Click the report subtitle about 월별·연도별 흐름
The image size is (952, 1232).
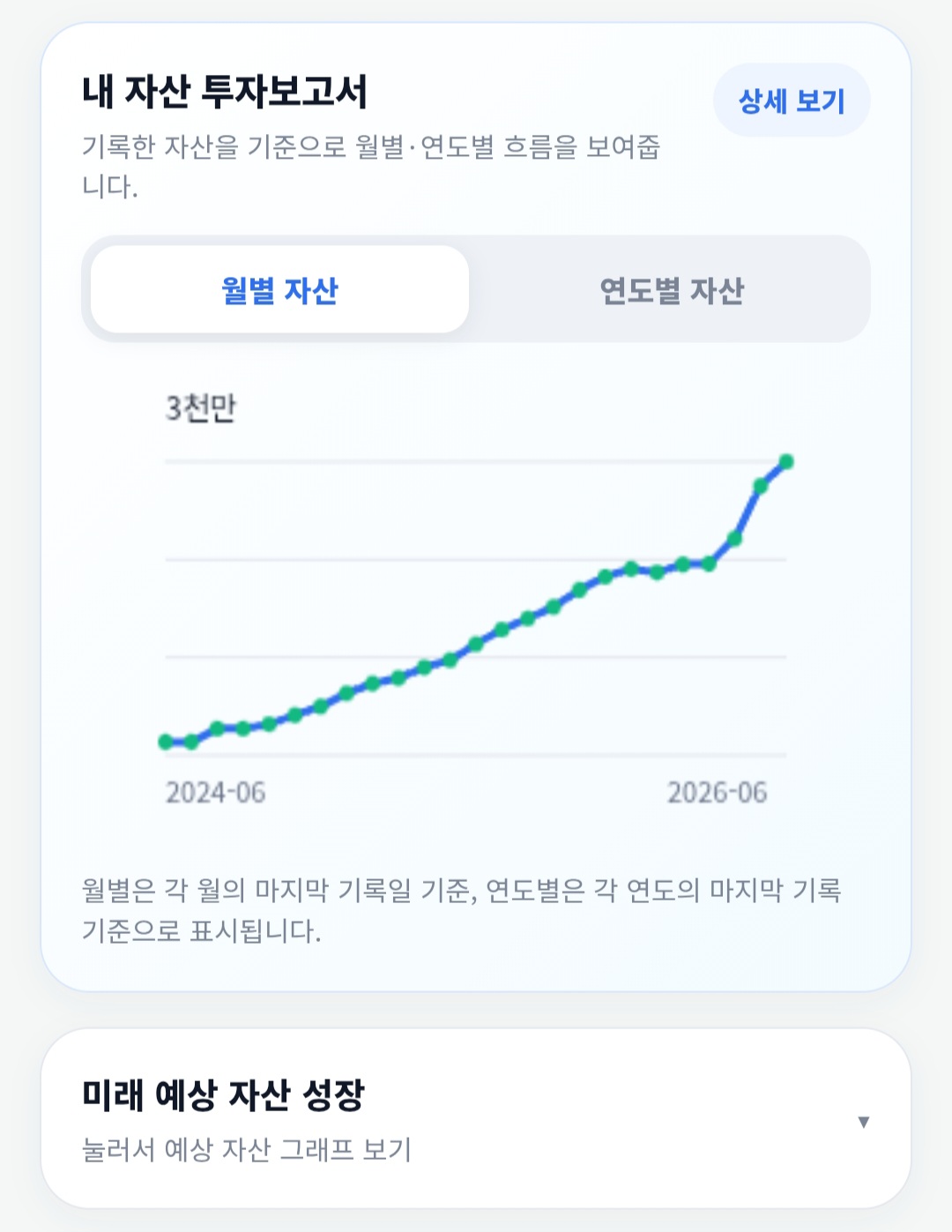371,166
